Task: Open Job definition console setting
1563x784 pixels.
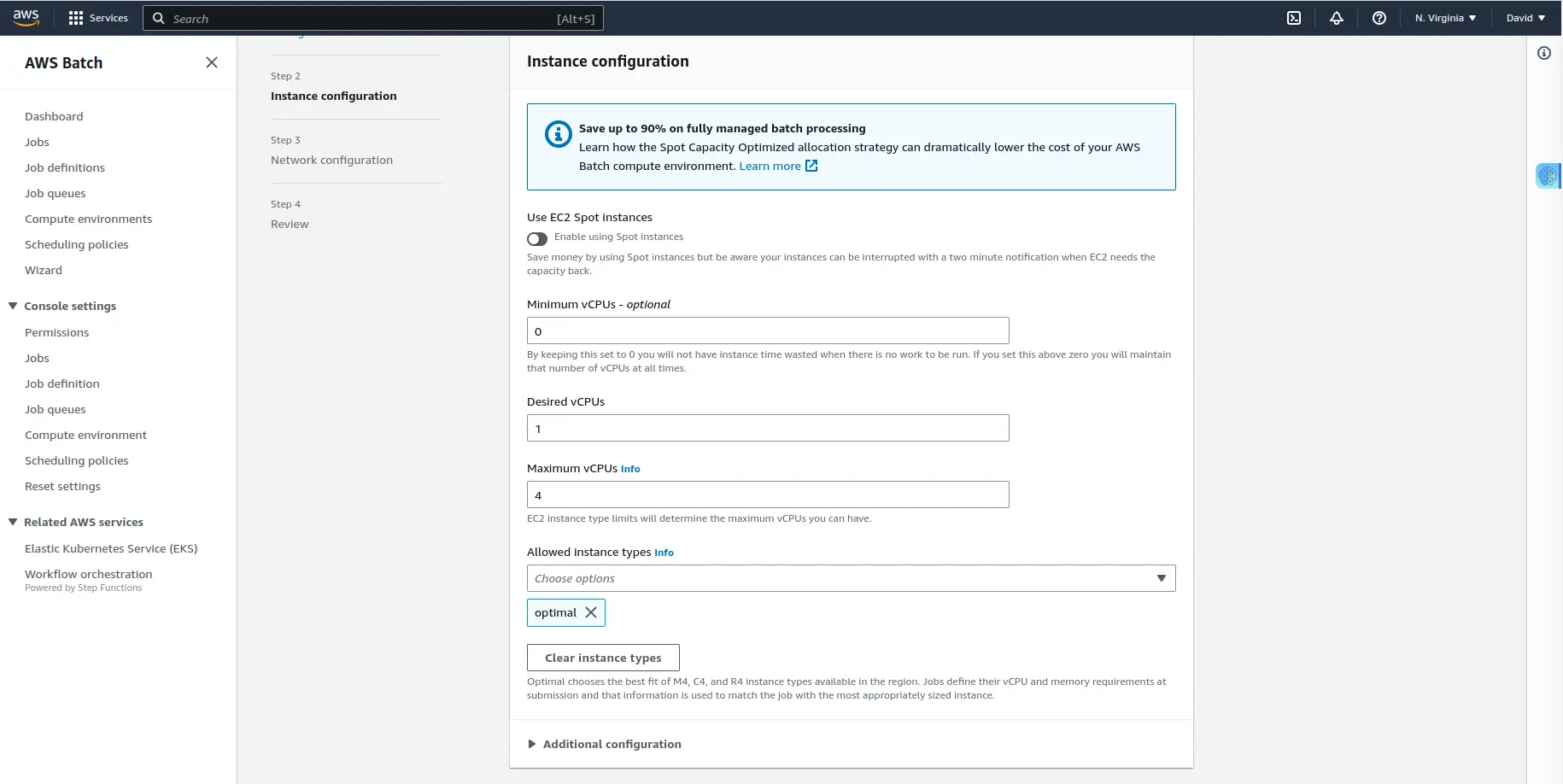Action: 62,383
